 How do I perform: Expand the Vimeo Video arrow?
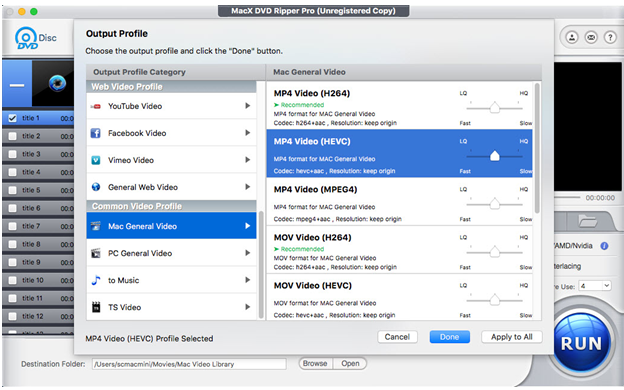point(248,160)
